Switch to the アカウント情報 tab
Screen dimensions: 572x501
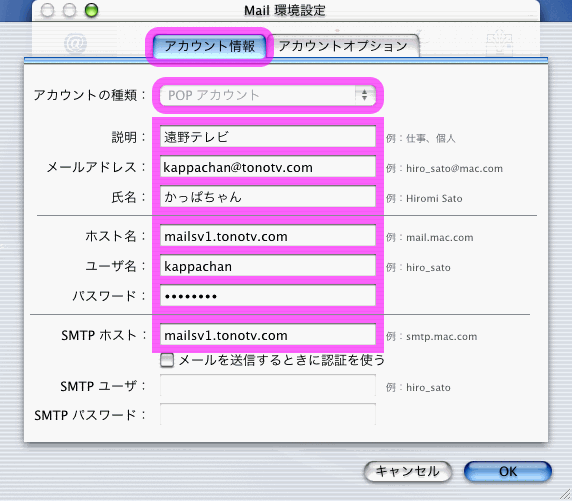pyautogui.click(x=209, y=46)
